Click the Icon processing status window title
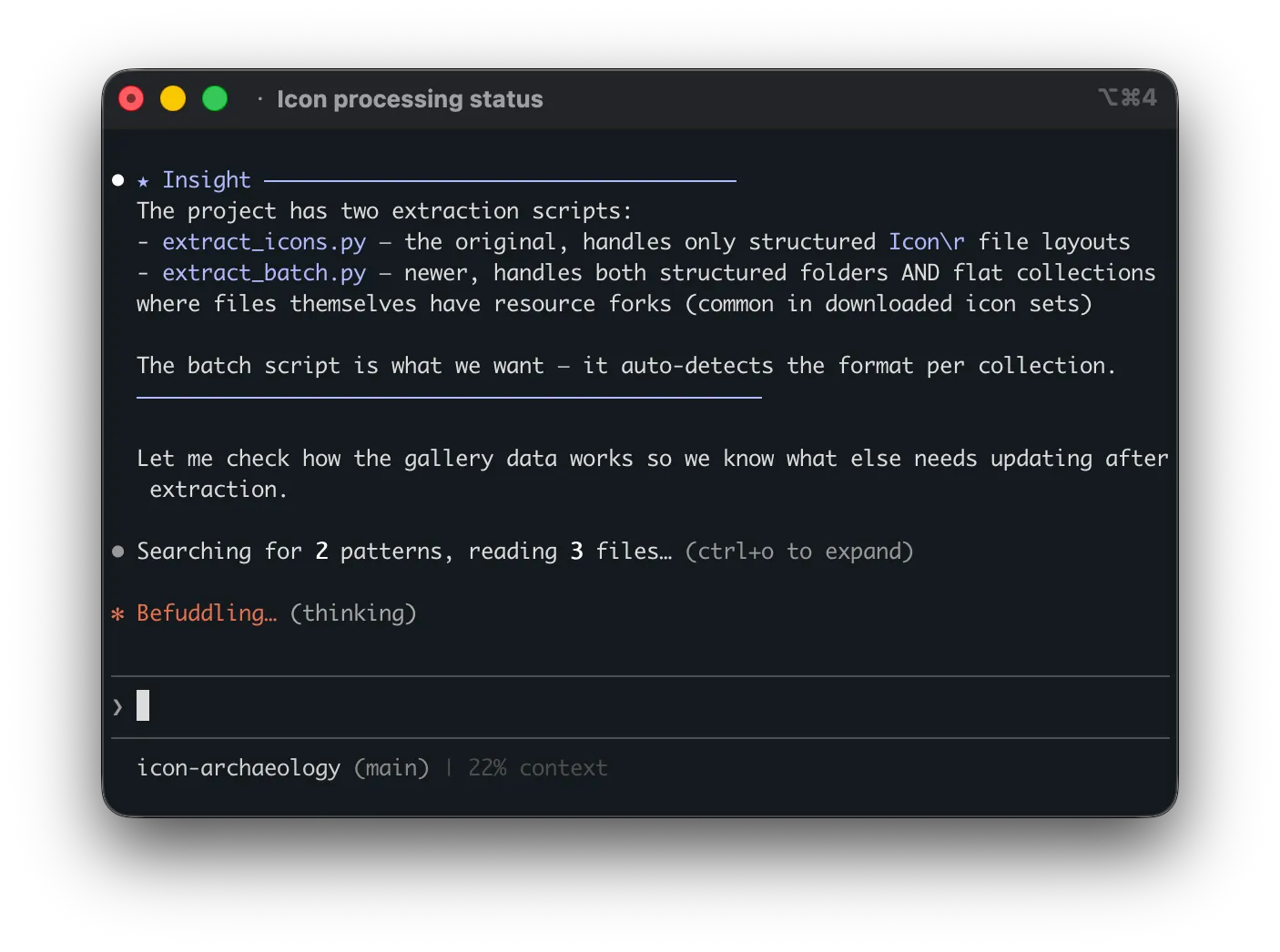Screen dimensions: 1280x952 pos(410,98)
